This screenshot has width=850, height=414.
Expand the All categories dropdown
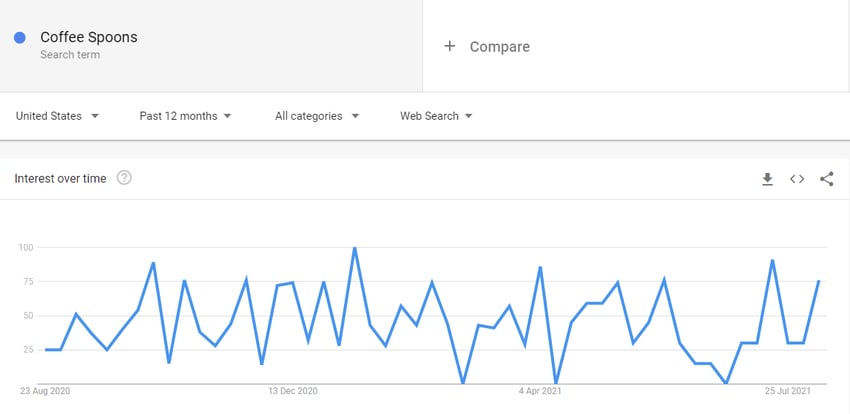coord(317,116)
